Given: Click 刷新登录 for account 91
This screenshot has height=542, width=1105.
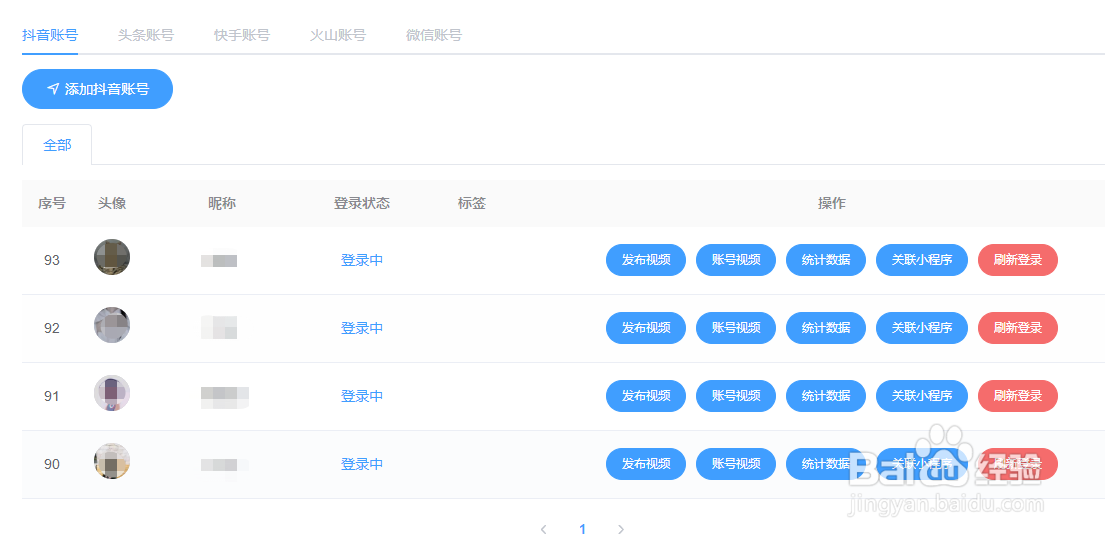Looking at the screenshot, I should pyautogui.click(x=1018, y=396).
